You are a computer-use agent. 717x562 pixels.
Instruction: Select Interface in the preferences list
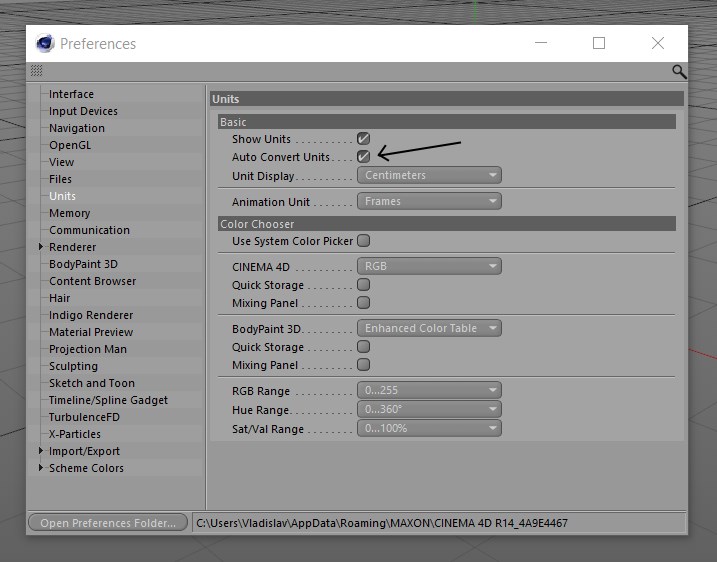pos(71,94)
